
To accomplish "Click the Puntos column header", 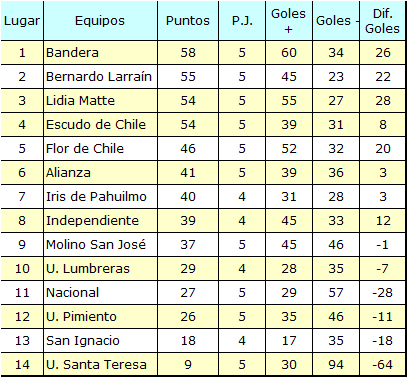I will (x=188, y=21).
